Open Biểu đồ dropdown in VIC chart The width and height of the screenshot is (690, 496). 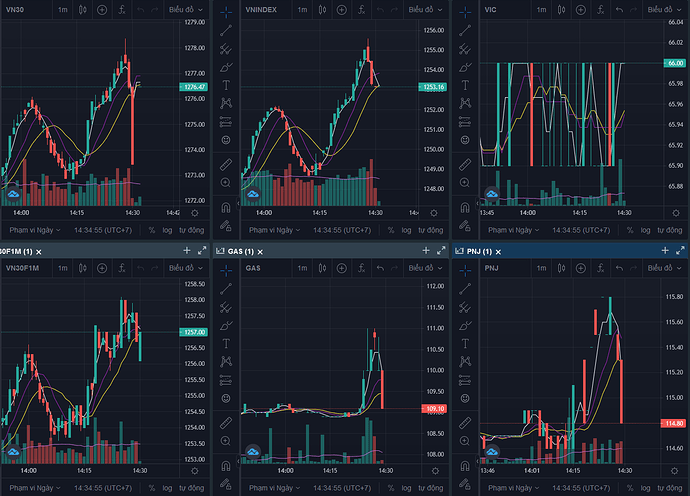[x=664, y=10]
